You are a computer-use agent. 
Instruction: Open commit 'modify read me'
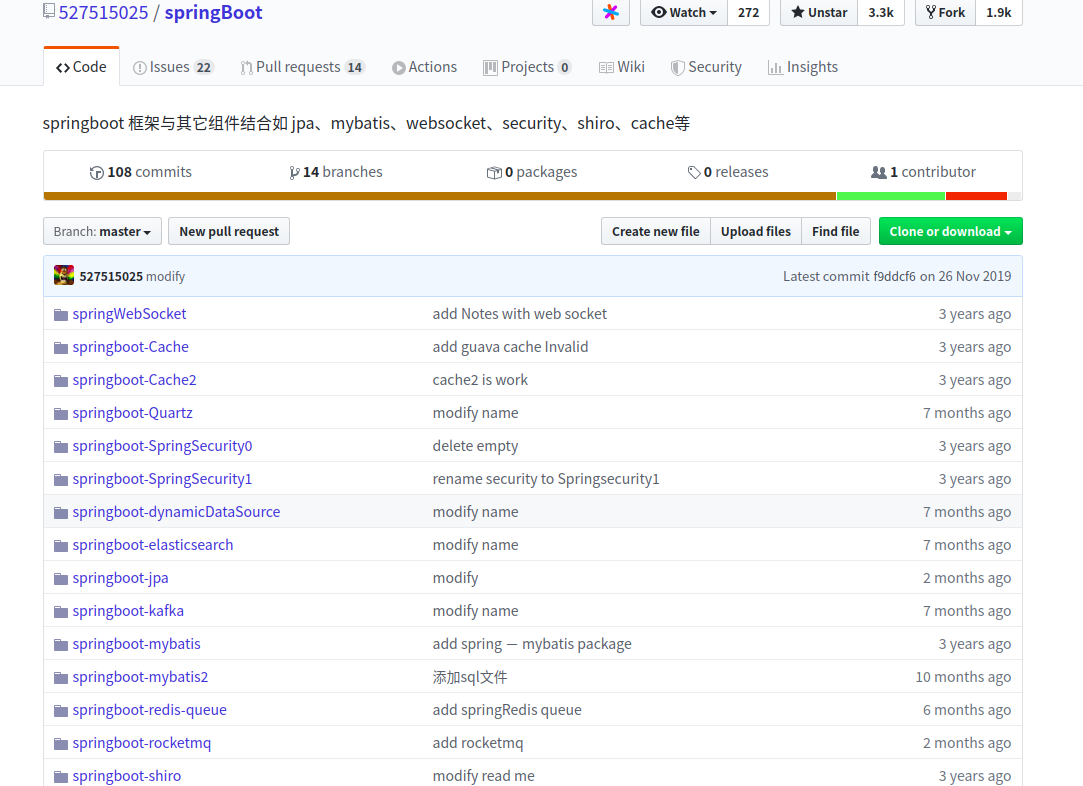coord(483,776)
